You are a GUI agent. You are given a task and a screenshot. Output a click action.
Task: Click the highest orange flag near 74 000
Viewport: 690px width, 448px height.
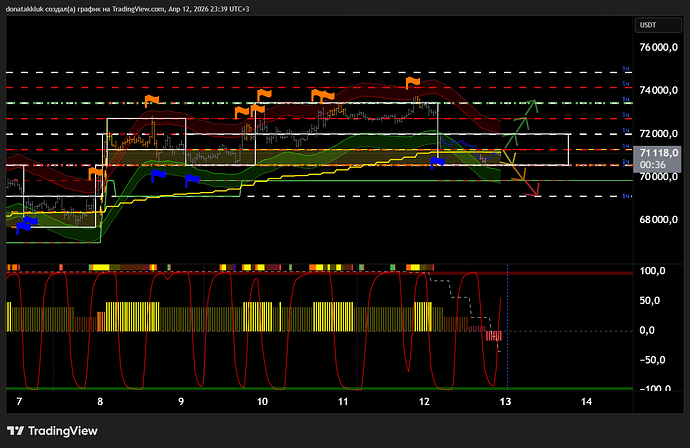[412, 83]
